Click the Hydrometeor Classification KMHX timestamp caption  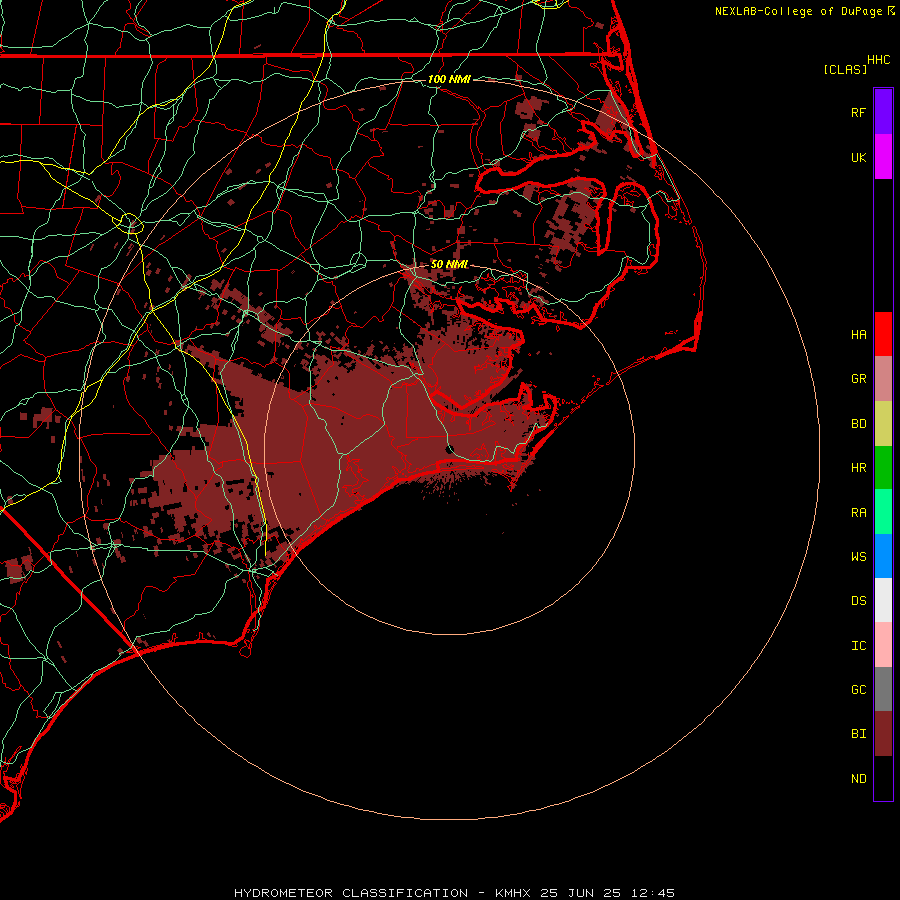click(x=454, y=893)
